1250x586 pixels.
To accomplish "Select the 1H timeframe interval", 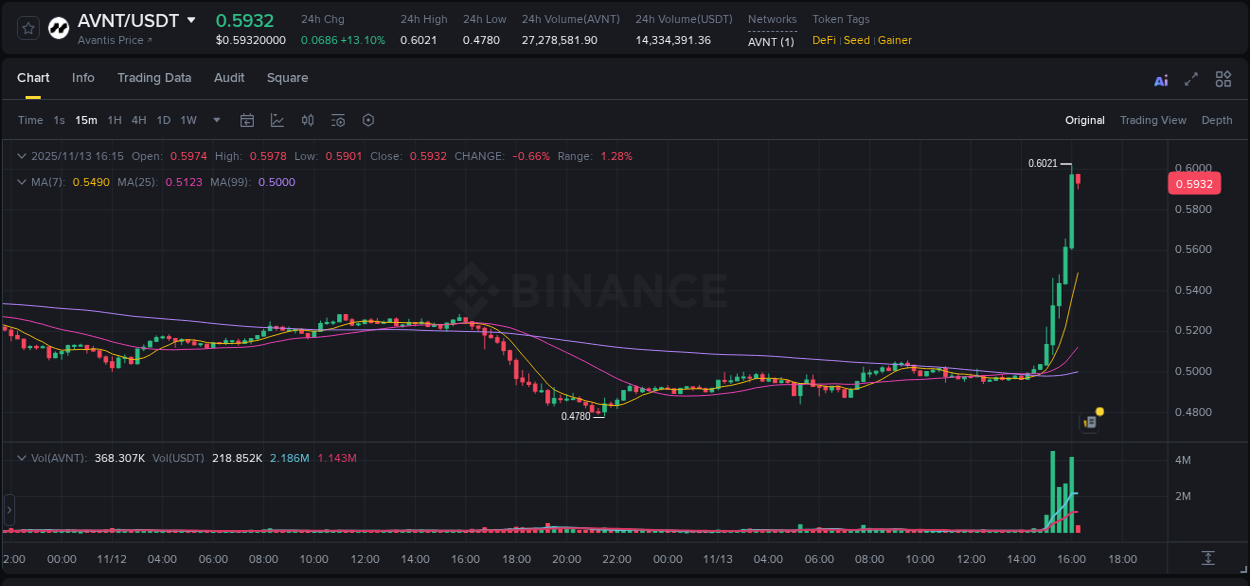I will [x=114, y=120].
